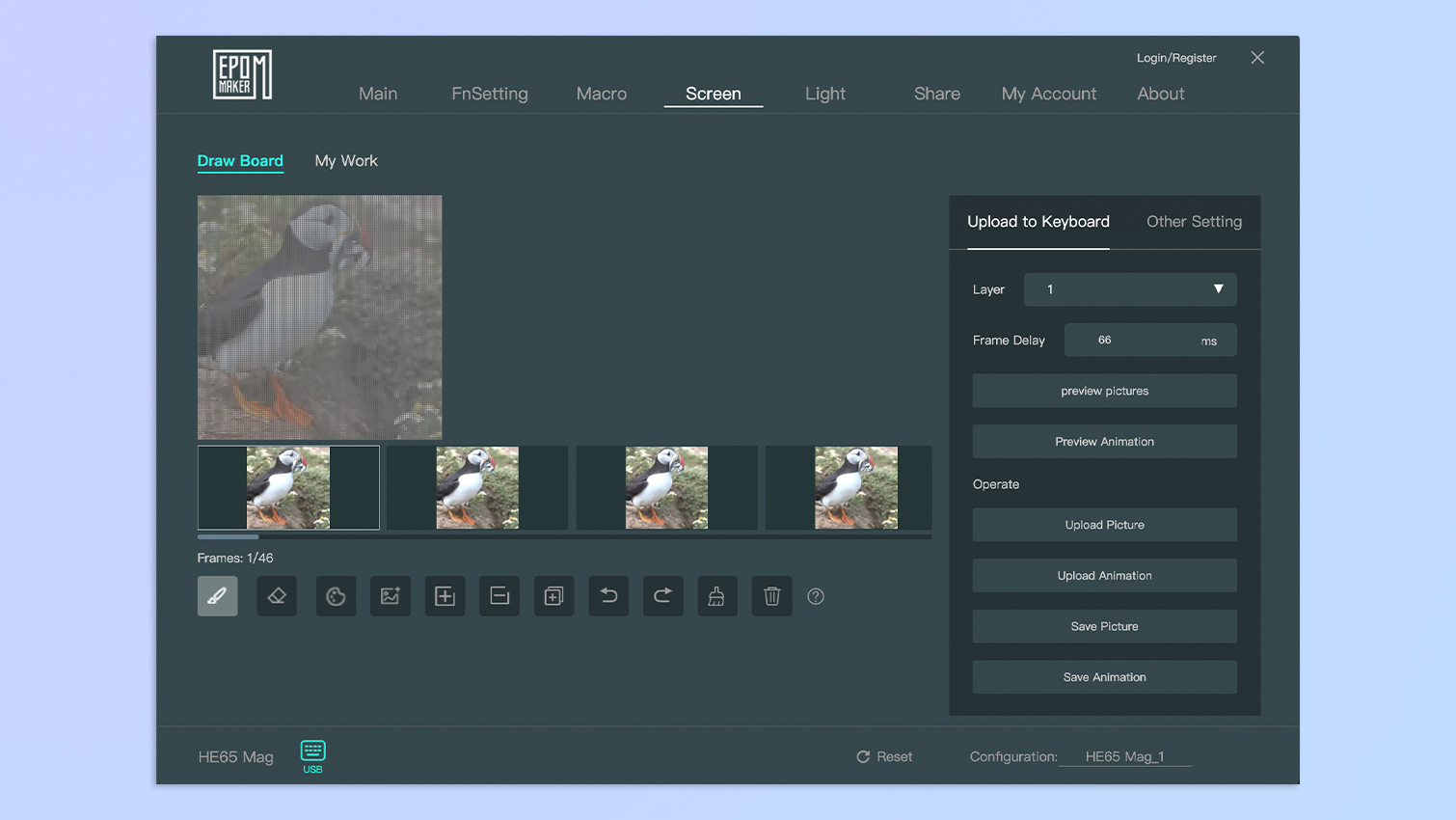Click the Configuration name field HE65 Mag_1
This screenshot has width=1456, height=820.
point(1124,756)
